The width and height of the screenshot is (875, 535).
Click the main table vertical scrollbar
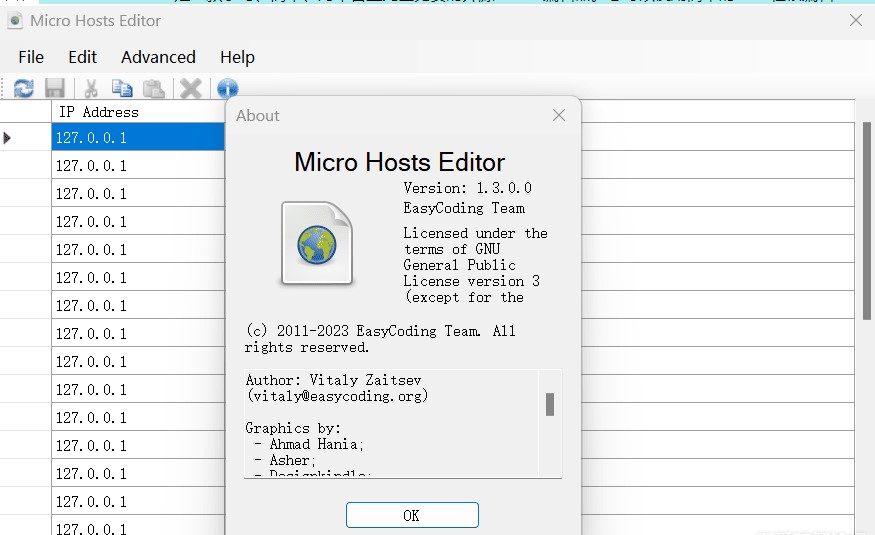(x=867, y=221)
